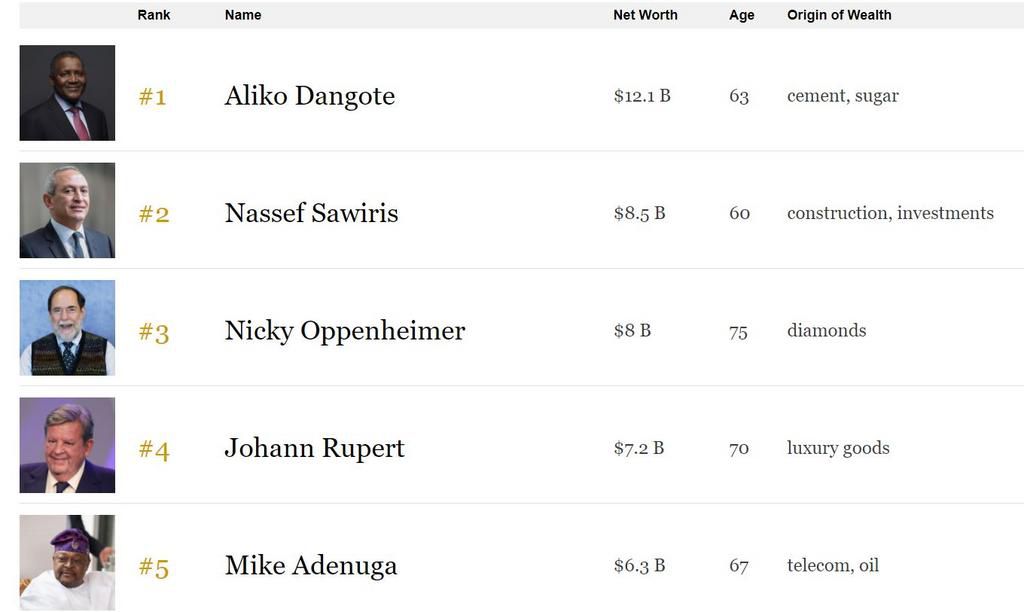Open the Aliko Dangote name link
Viewport: 1024px width, 612px height.
pos(310,96)
